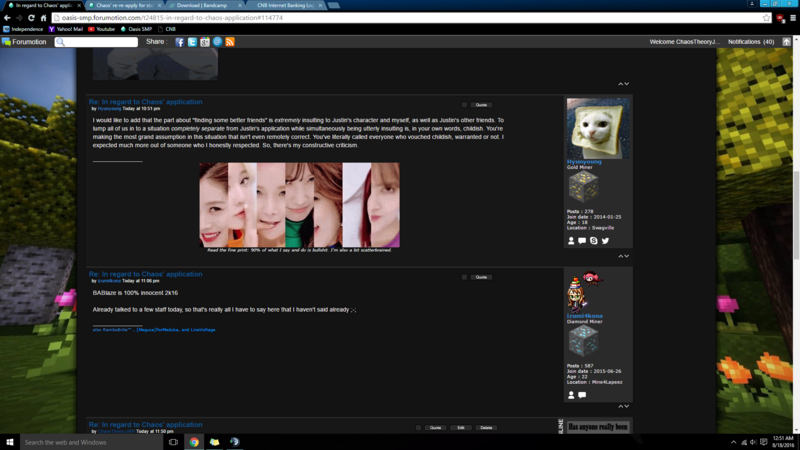This screenshot has width=800, height=450.
Task: Open the Chrome hamburger menu
Action: pyautogui.click(x=793, y=18)
